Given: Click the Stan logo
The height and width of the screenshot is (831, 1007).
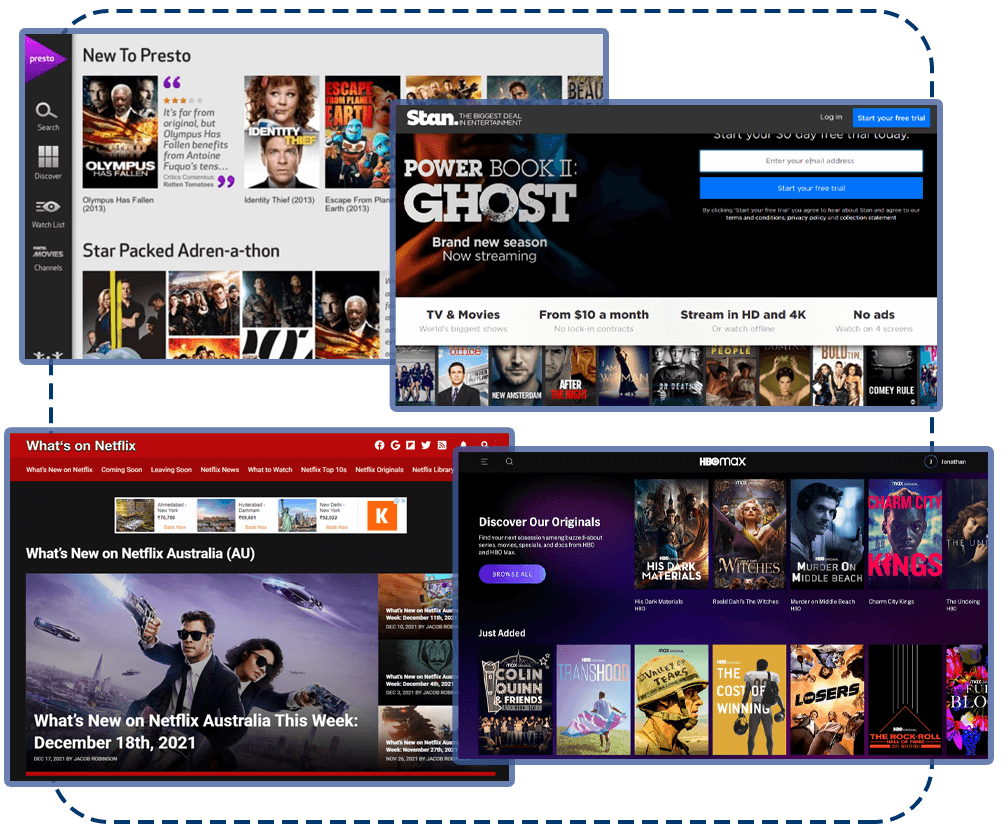Looking at the screenshot, I should pos(431,118).
